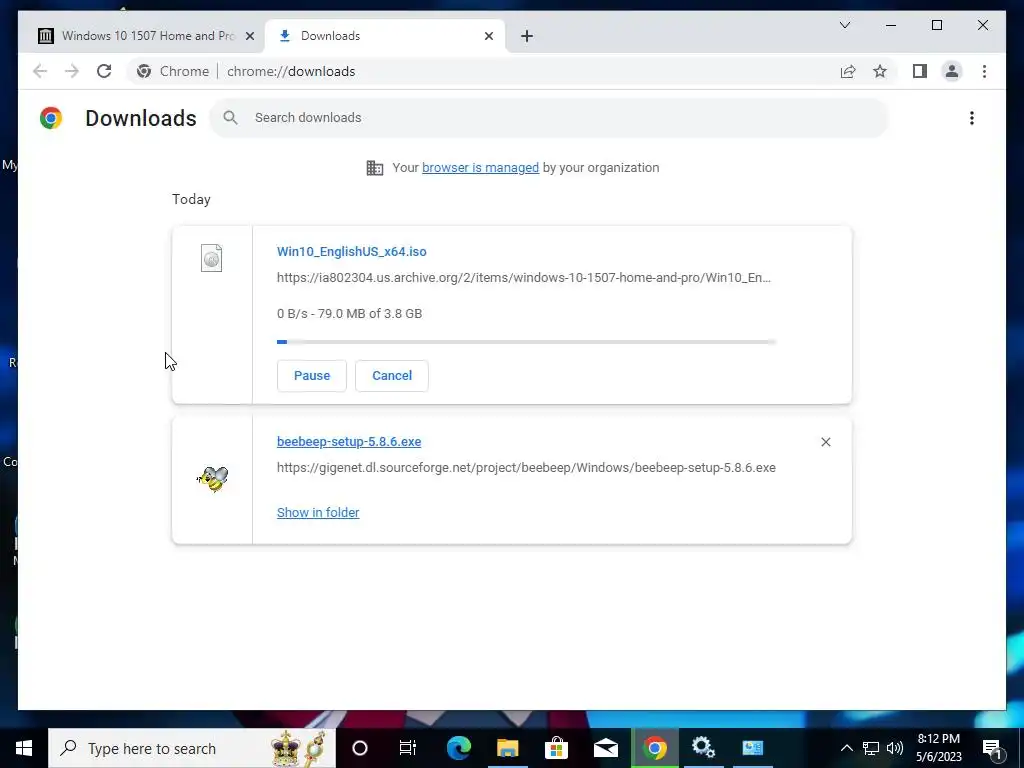Viewport: 1024px width, 768px height.
Task: Click the BeeBEEP bee icon
Action: (213, 479)
